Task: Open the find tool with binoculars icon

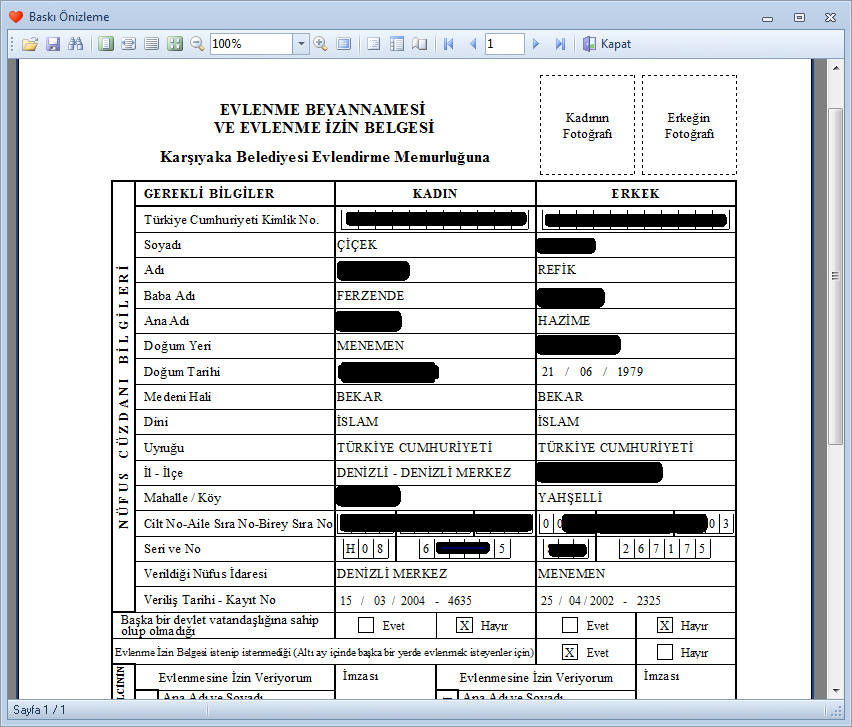Action: click(76, 44)
